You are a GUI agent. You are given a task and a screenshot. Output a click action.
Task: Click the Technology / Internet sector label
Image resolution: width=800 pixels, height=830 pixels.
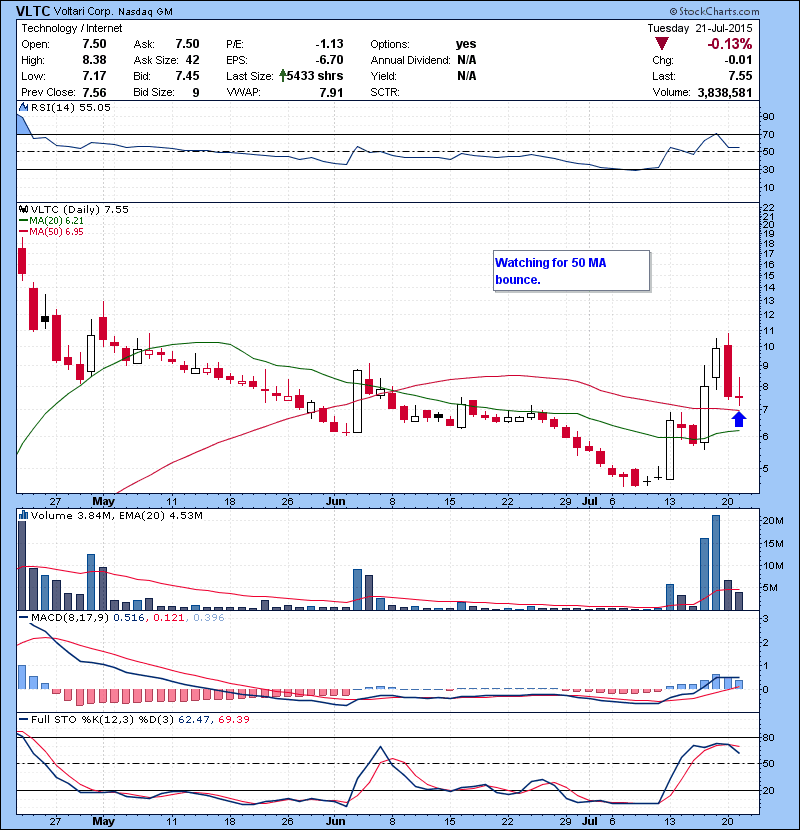(x=71, y=28)
